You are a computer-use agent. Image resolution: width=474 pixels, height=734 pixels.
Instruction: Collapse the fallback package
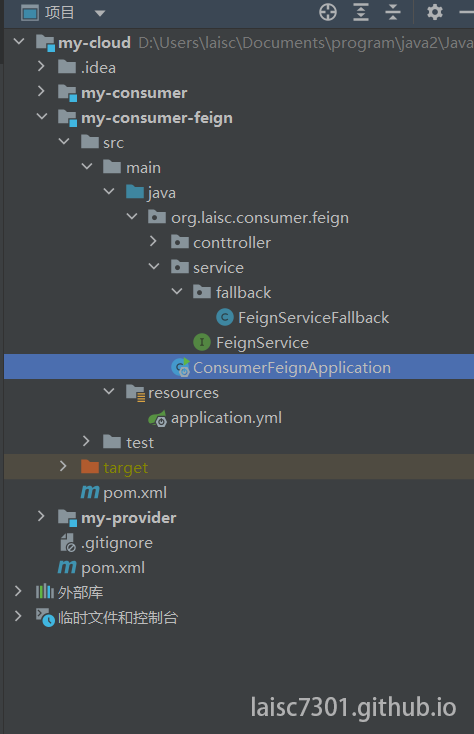(177, 291)
